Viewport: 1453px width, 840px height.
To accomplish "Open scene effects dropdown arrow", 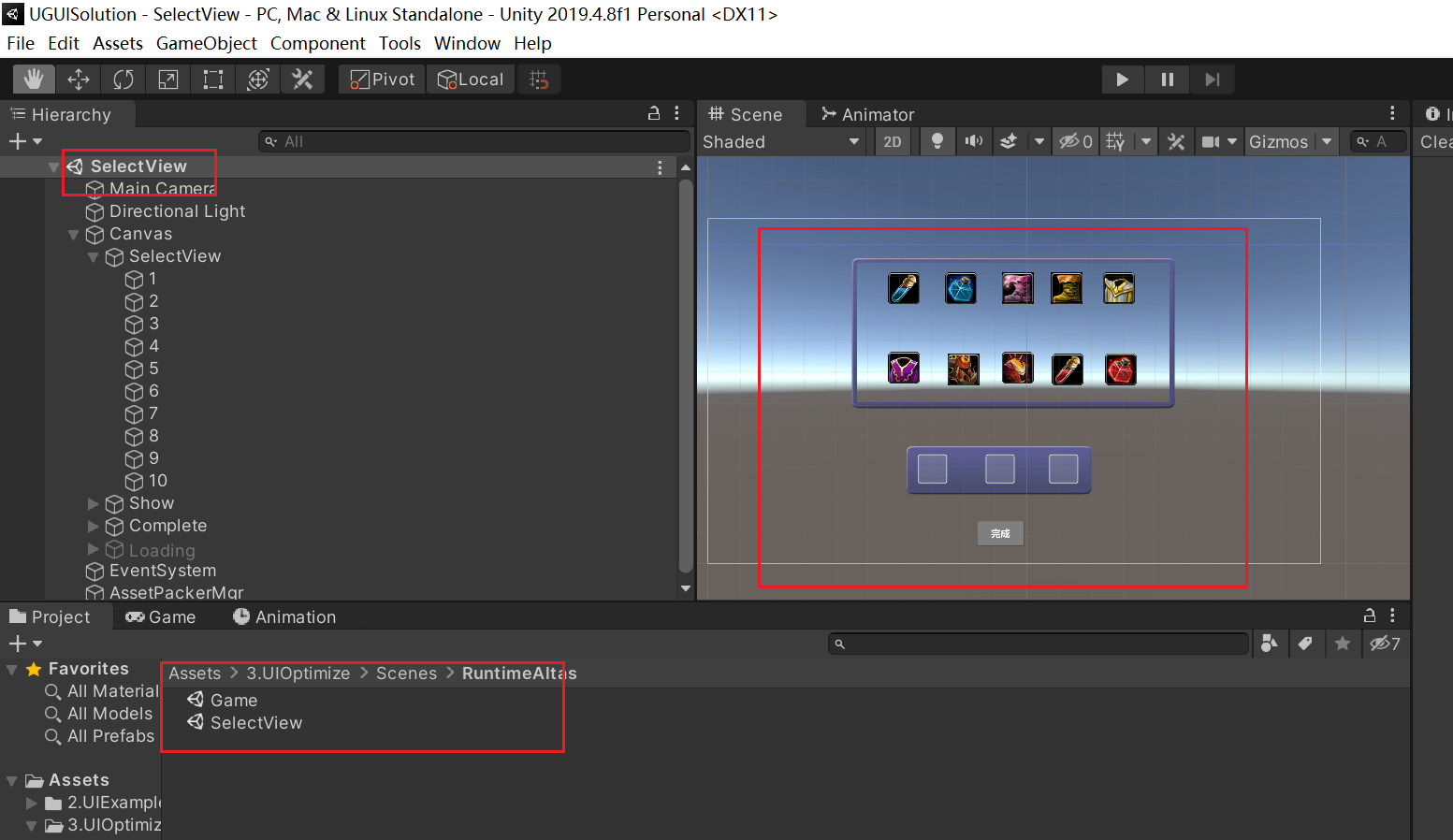I will pyautogui.click(x=1039, y=141).
